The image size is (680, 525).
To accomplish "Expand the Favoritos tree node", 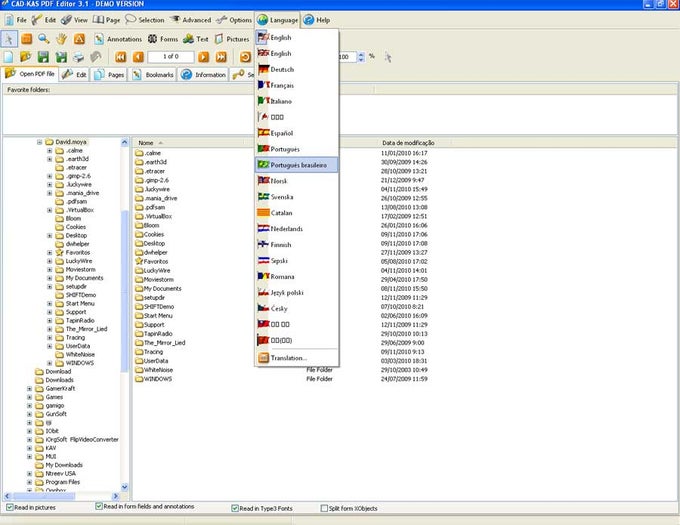I will point(49,252).
